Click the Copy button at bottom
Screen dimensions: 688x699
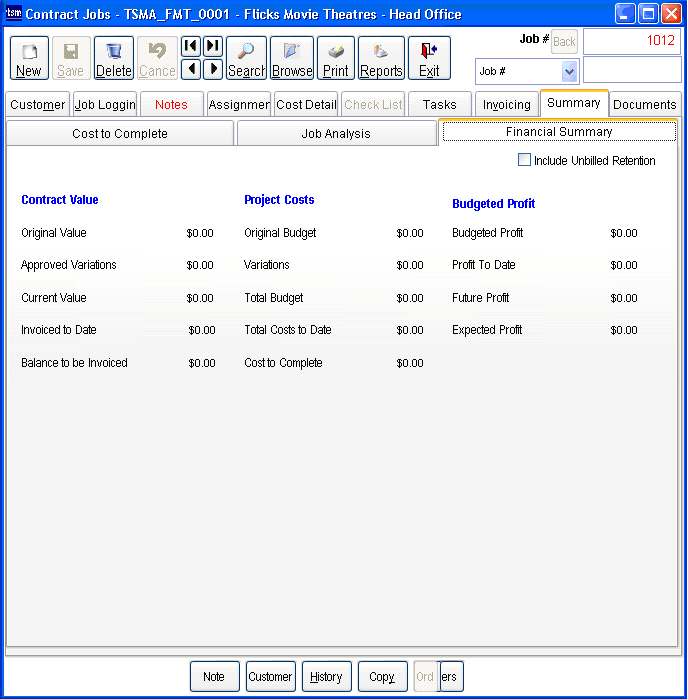click(x=382, y=677)
